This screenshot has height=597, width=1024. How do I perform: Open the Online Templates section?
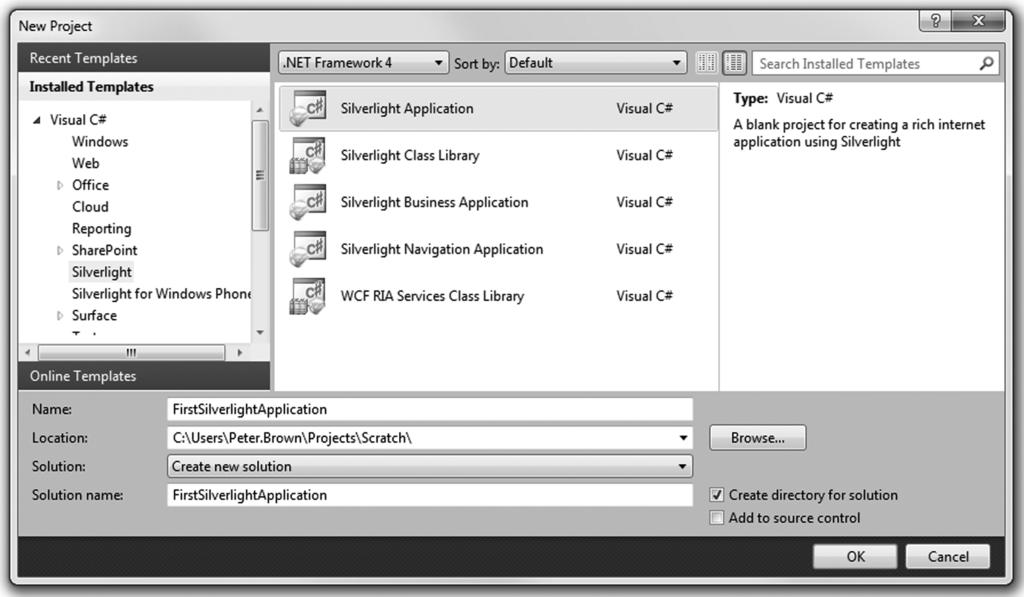click(x=144, y=376)
